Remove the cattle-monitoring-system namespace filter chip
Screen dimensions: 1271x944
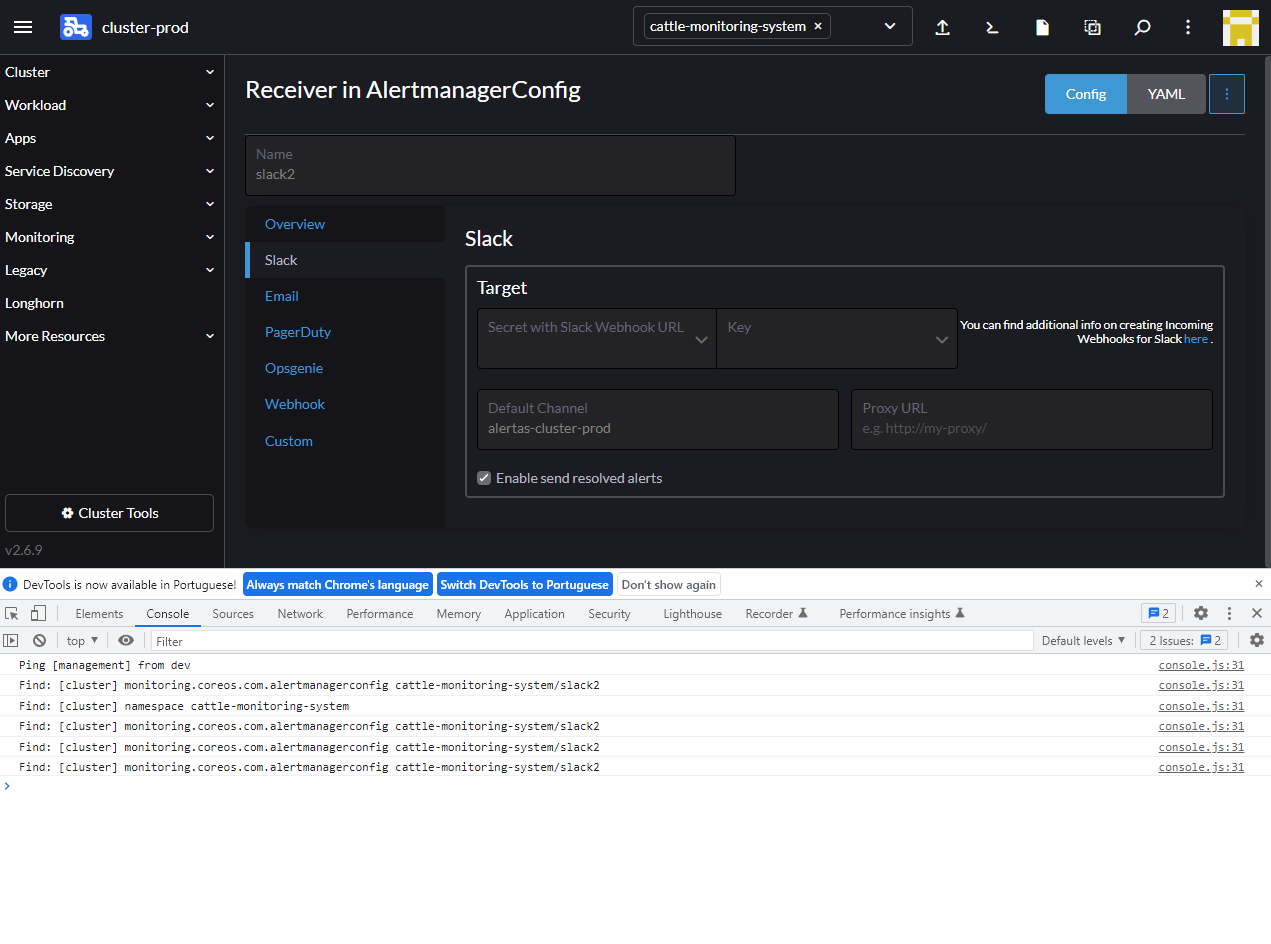pos(817,26)
